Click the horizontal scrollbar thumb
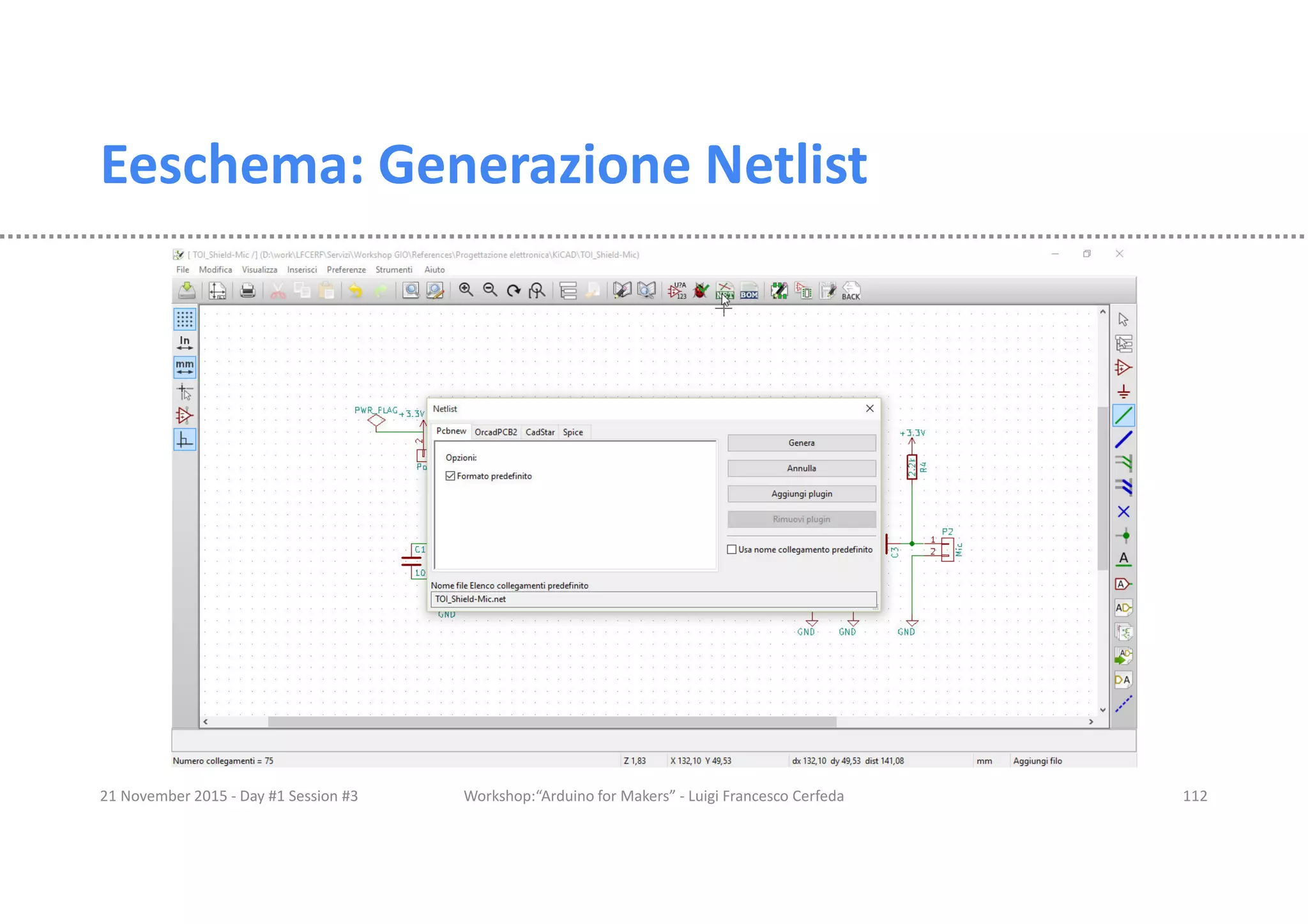The height and width of the screenshot is (924, 1308). coord(552,722)
